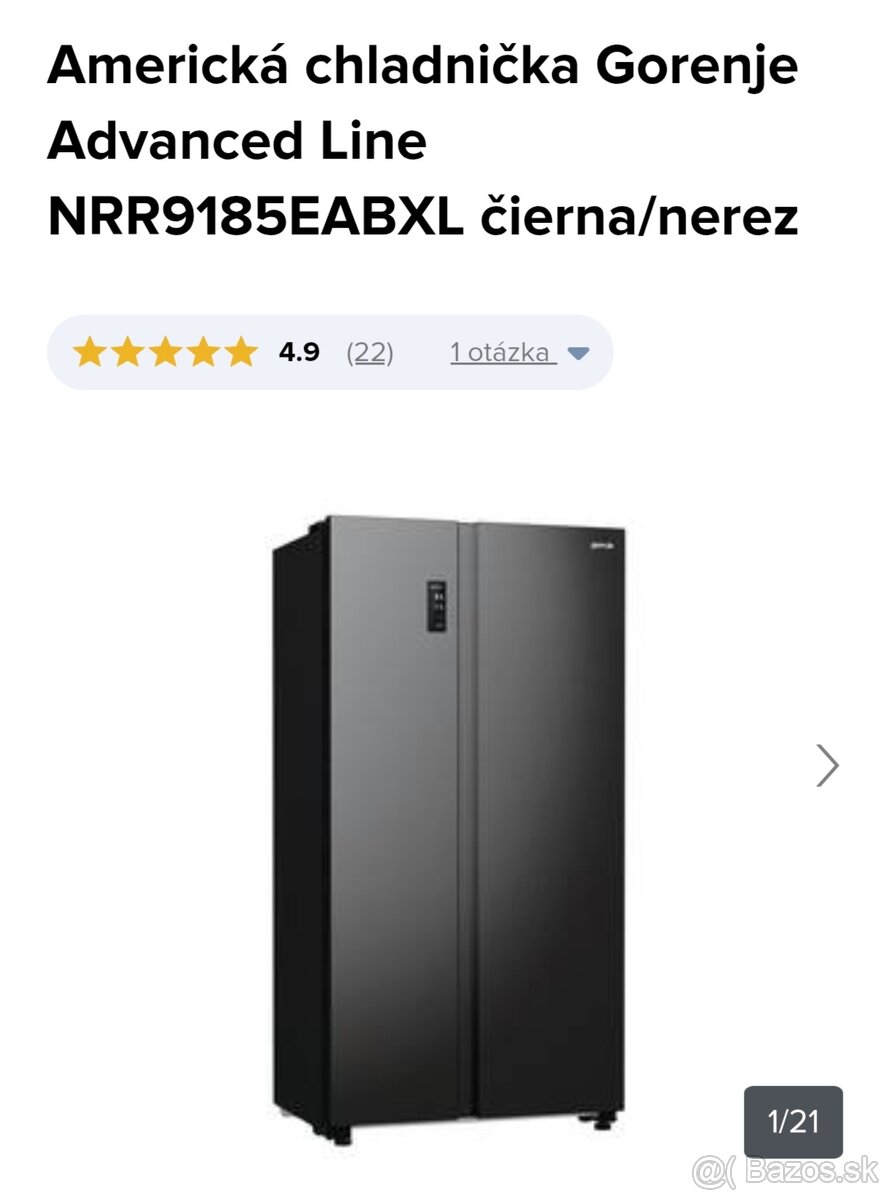Screen dimensions: 890x1200
Task: Click the Bazos.sk watermark
Action: [x=786, y=1169]
